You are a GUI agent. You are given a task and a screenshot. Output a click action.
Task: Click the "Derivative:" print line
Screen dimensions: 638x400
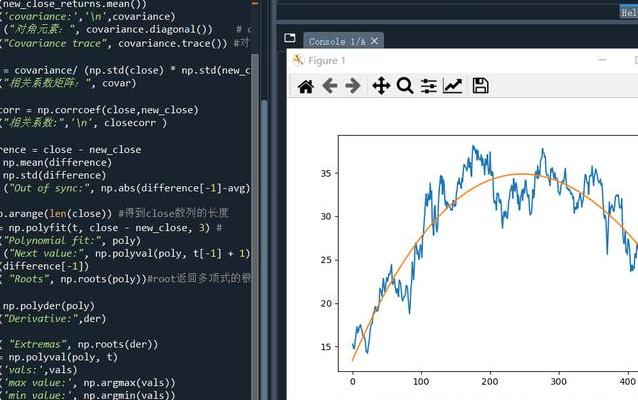pyautogui.click(x=53, y=318)
